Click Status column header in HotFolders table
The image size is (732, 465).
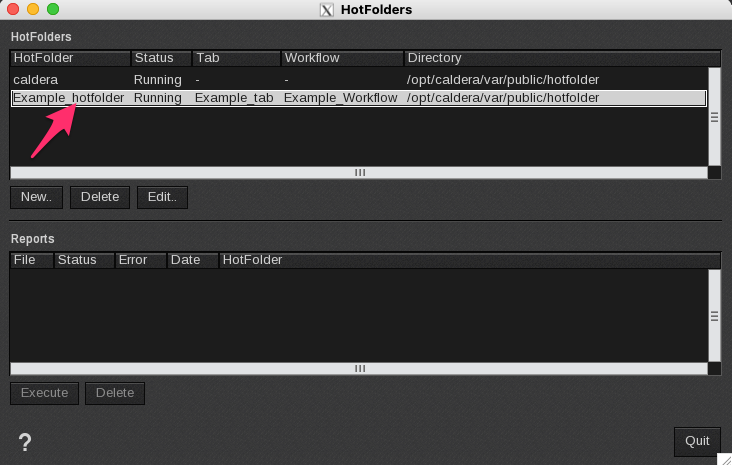[x=162, y=58]
